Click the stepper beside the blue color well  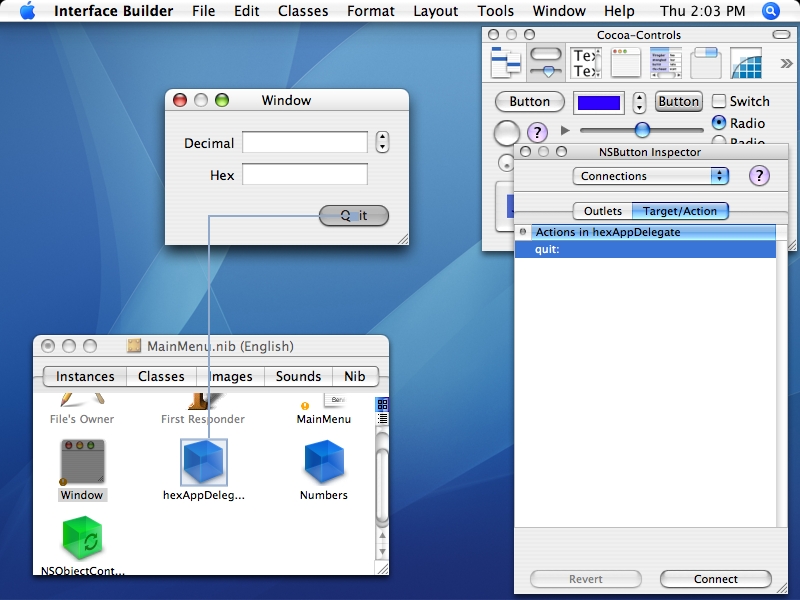(639, 103)
